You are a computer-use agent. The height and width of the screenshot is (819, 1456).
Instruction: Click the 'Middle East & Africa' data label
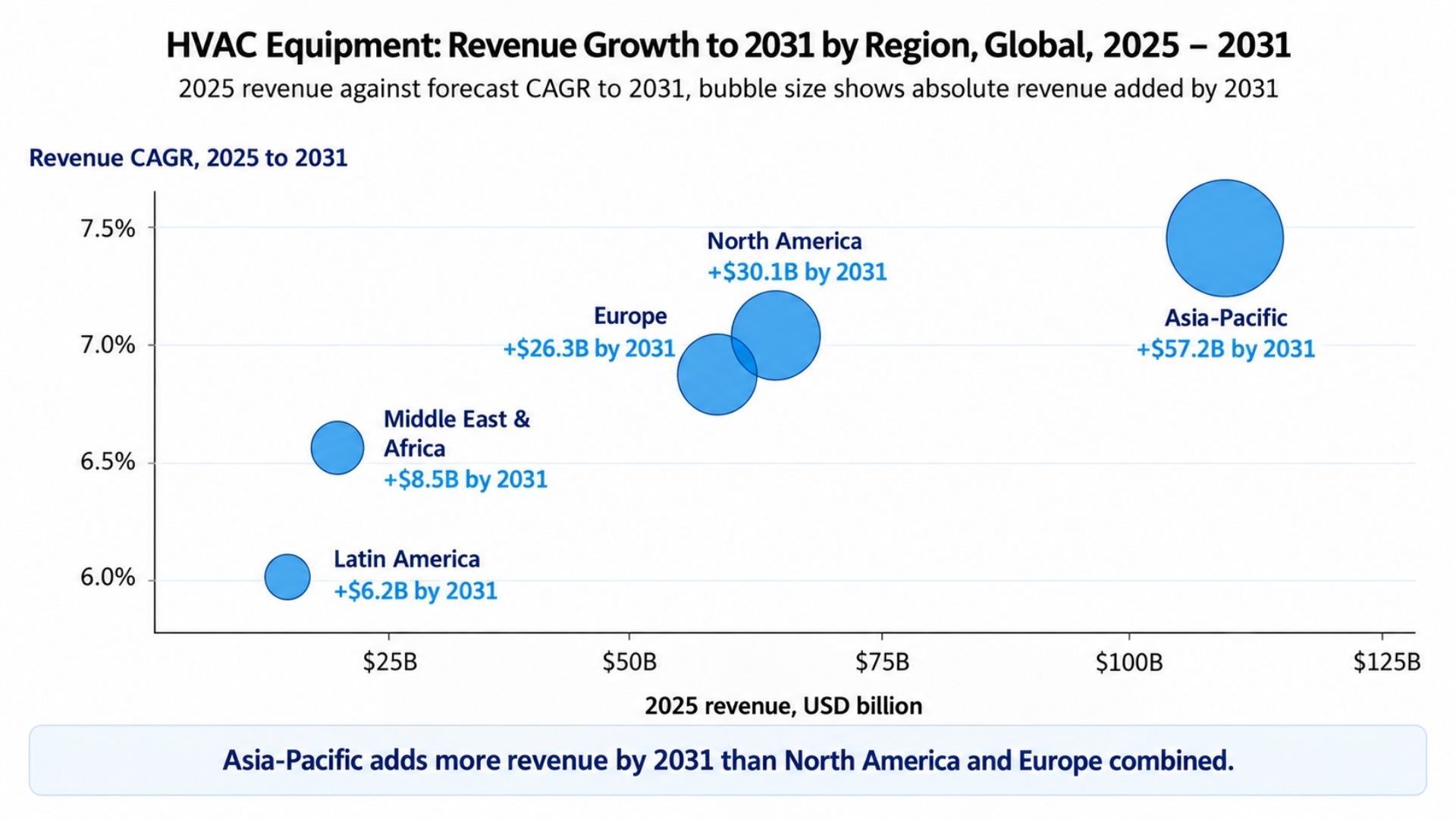pyautogui.click(x=457, y=434)
